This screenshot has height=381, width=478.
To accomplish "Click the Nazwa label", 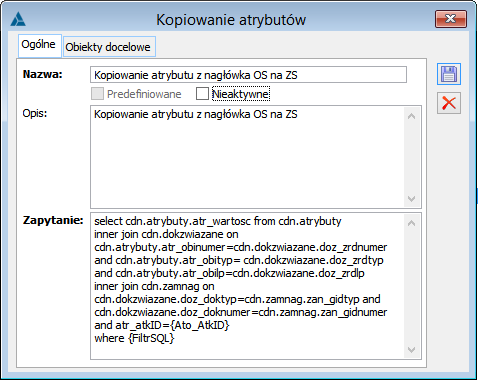I will 43,74.
